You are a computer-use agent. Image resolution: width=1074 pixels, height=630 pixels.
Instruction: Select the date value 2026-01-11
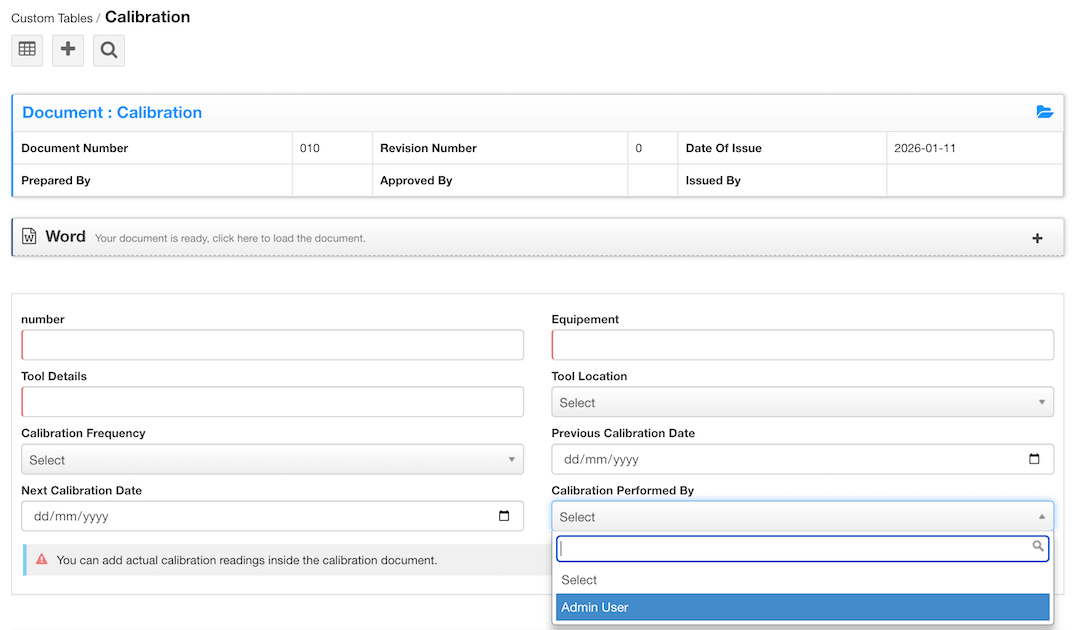coord(925,148)
